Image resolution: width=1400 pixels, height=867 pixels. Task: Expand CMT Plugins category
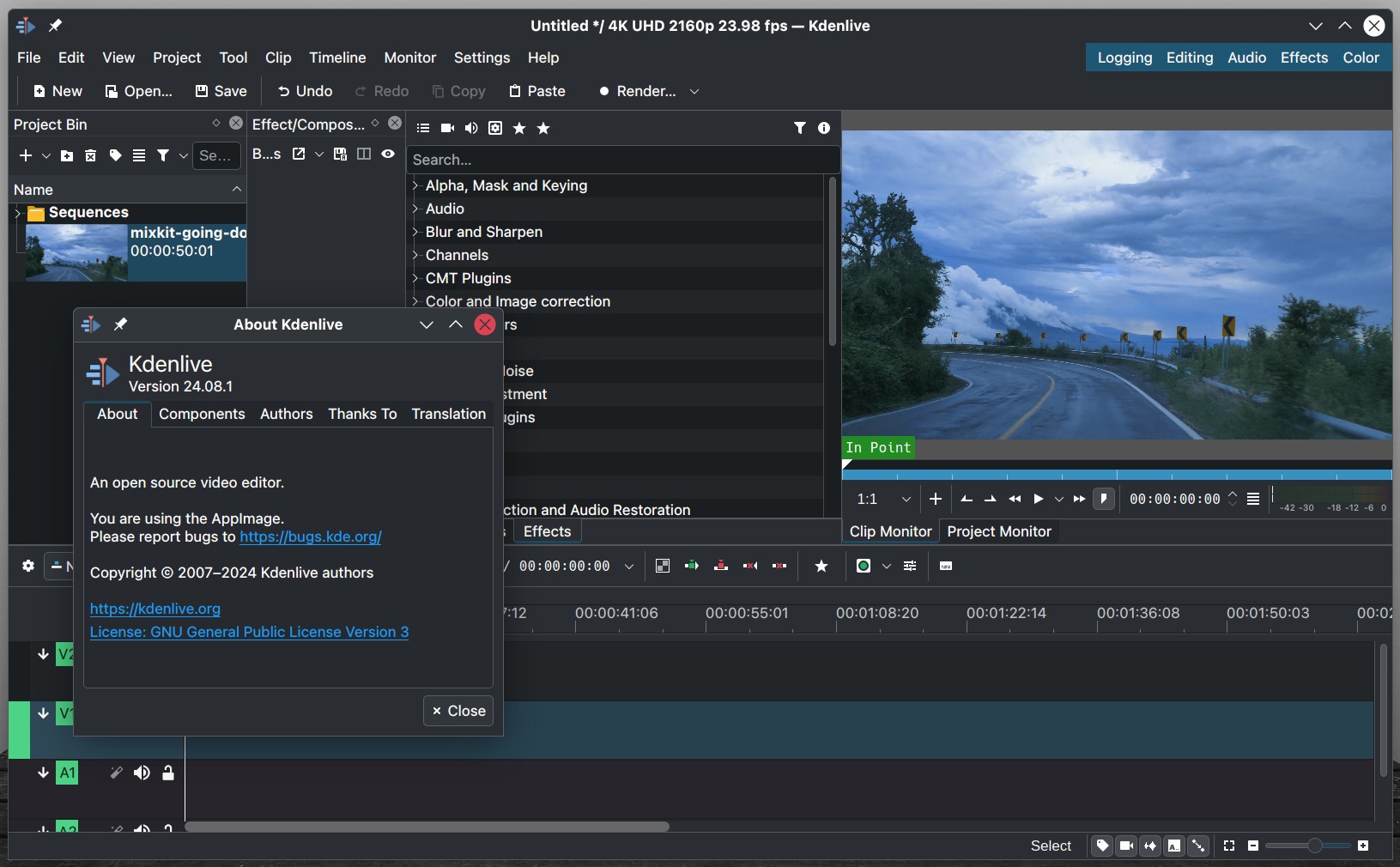coord(415,278)
